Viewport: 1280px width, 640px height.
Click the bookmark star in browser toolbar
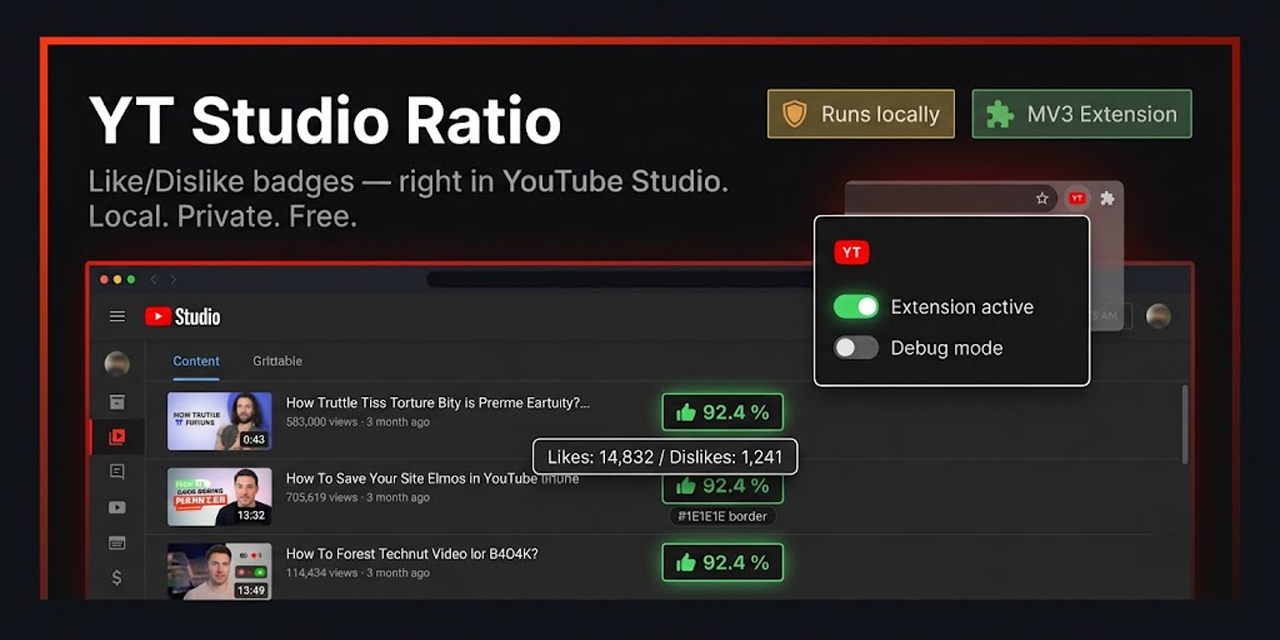click(x=1042, y=199)
